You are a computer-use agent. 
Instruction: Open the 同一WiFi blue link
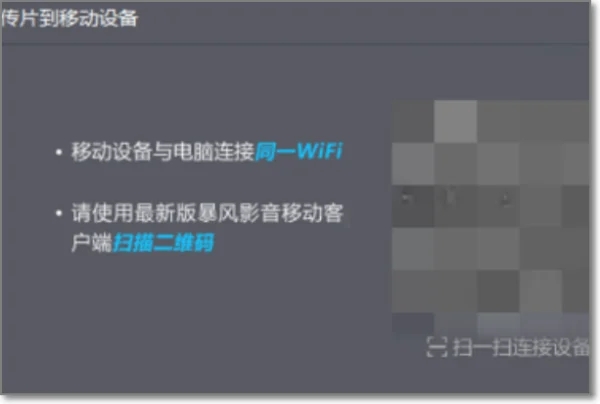point(299,152)
